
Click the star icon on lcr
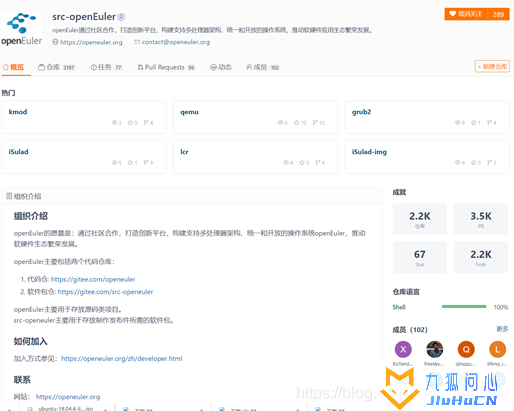(302, 163)
